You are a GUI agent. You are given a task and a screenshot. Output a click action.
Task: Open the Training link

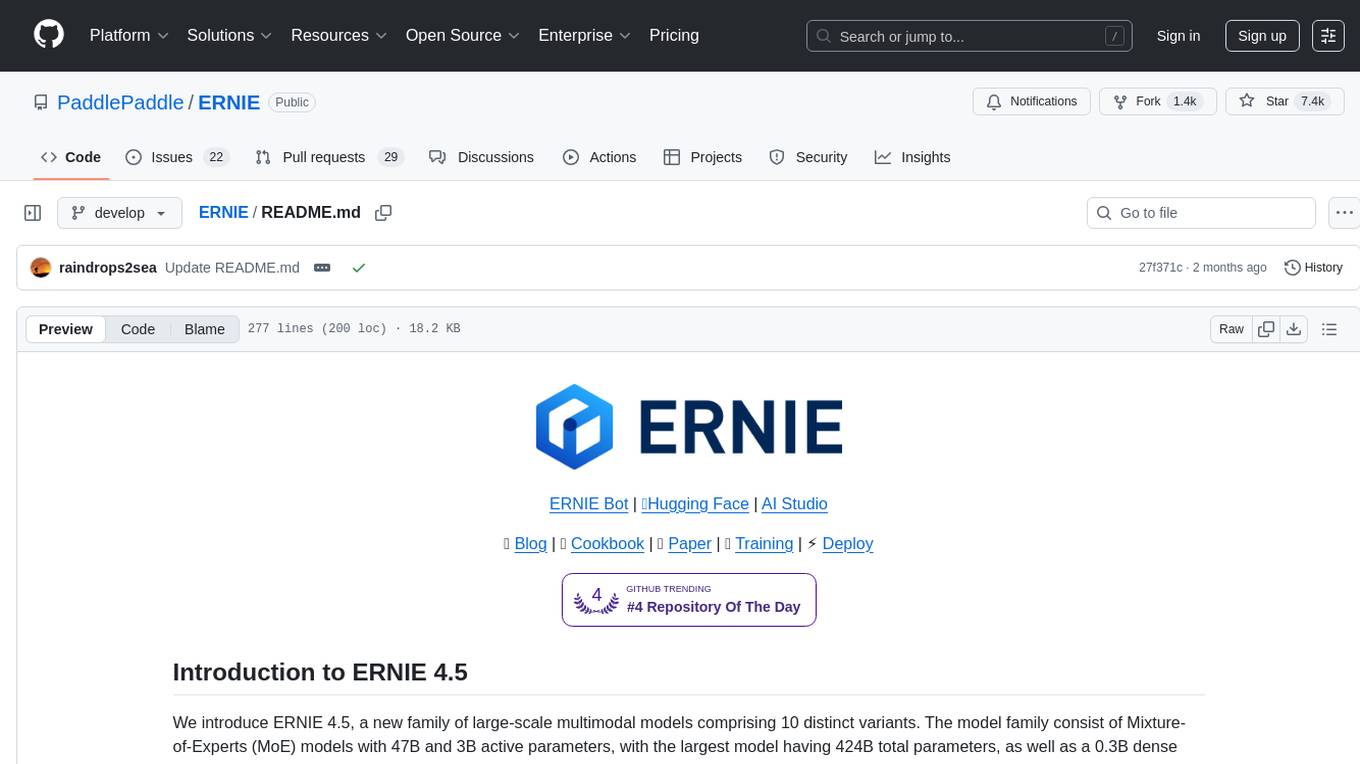[x=764, y=544]
